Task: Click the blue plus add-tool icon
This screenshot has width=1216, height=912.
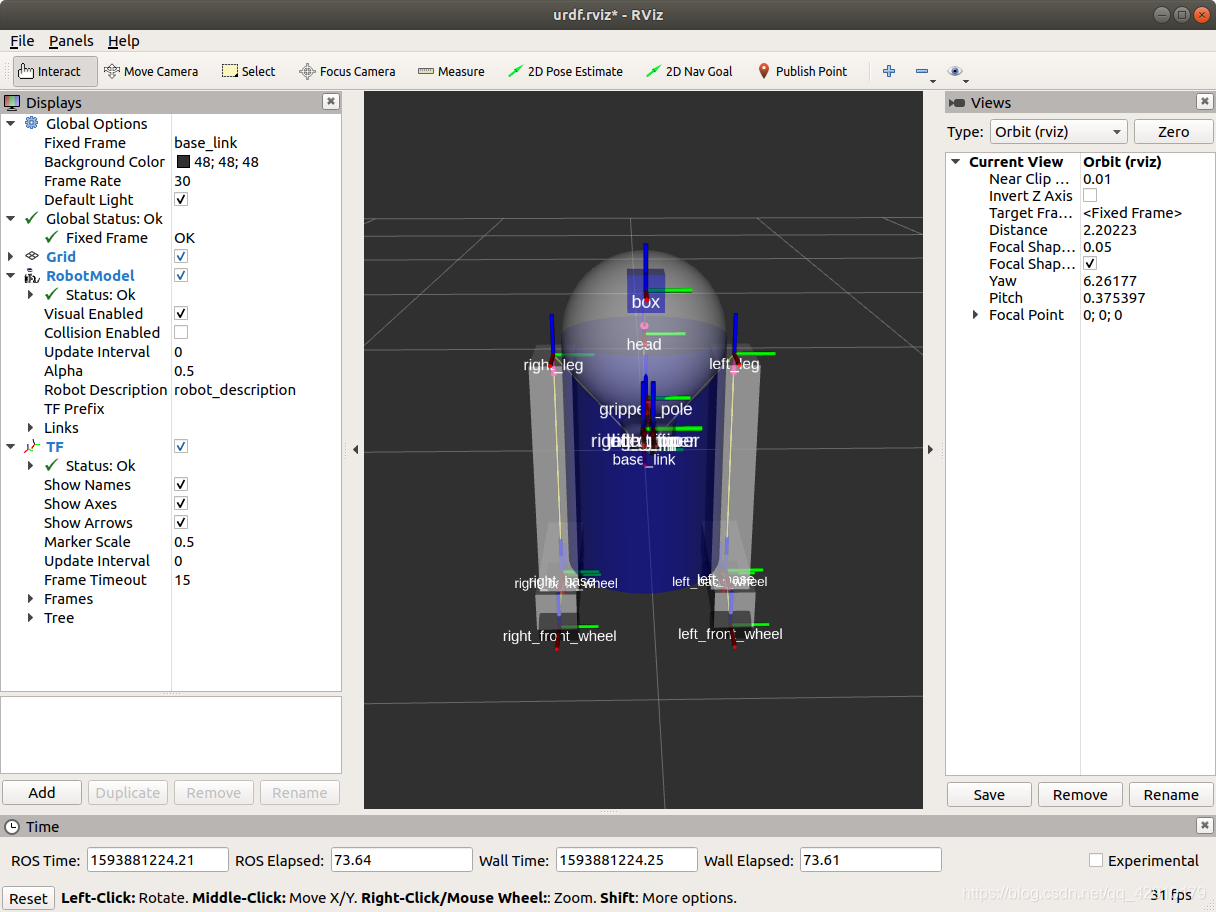Action: pyautogui.click(x=889, y=71)
